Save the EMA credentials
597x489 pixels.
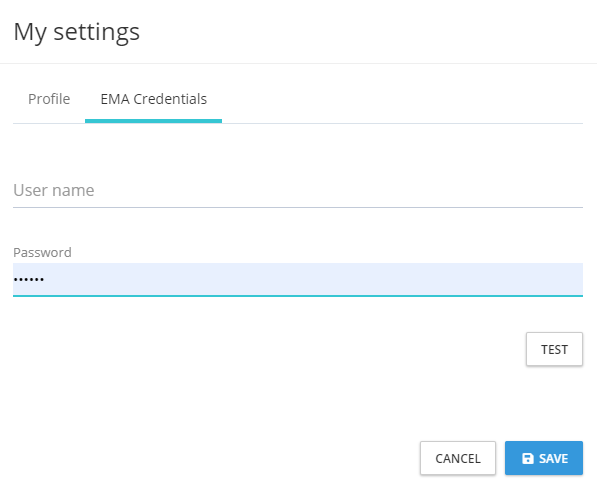pyautogui.click(x=544, y=458)
